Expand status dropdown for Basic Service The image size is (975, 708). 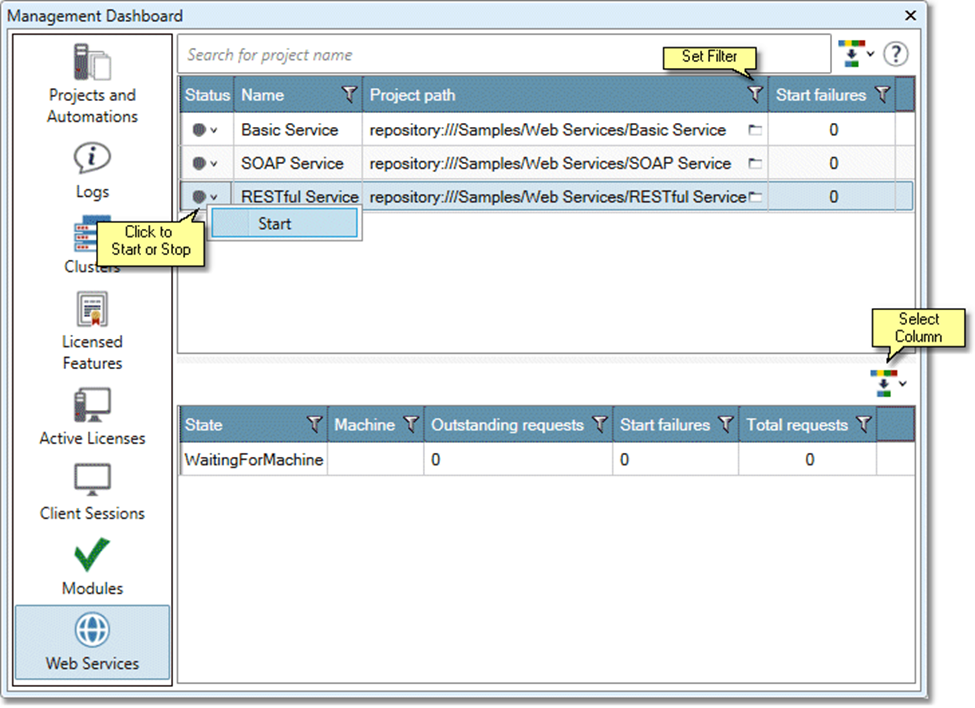205,130
